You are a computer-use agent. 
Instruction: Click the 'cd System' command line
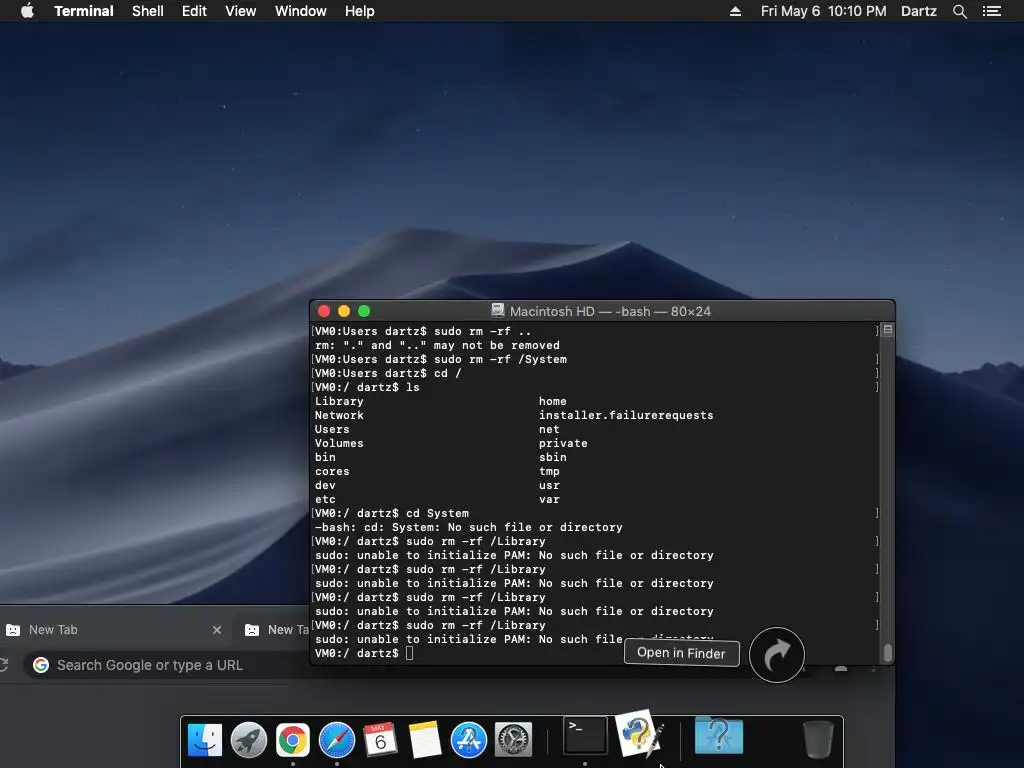pyautogui.click(x=392, y=513)
